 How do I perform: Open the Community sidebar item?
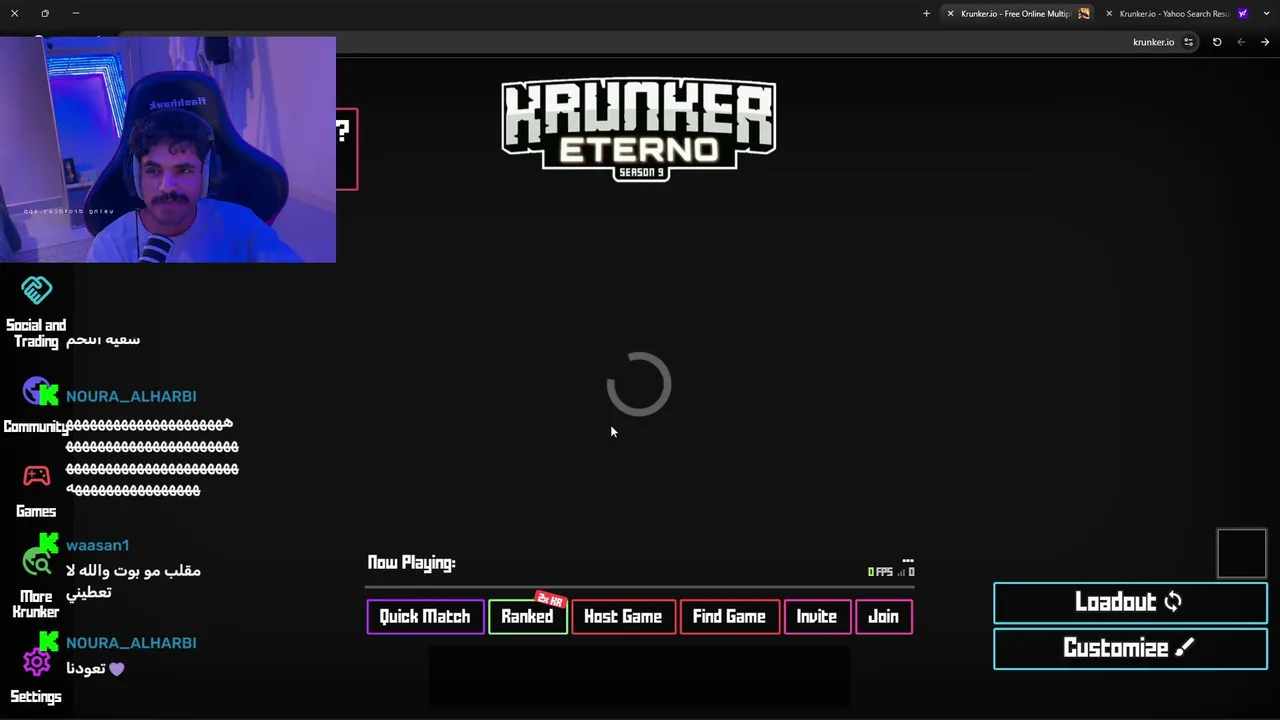pyautogui.click(x=36, y=406)
